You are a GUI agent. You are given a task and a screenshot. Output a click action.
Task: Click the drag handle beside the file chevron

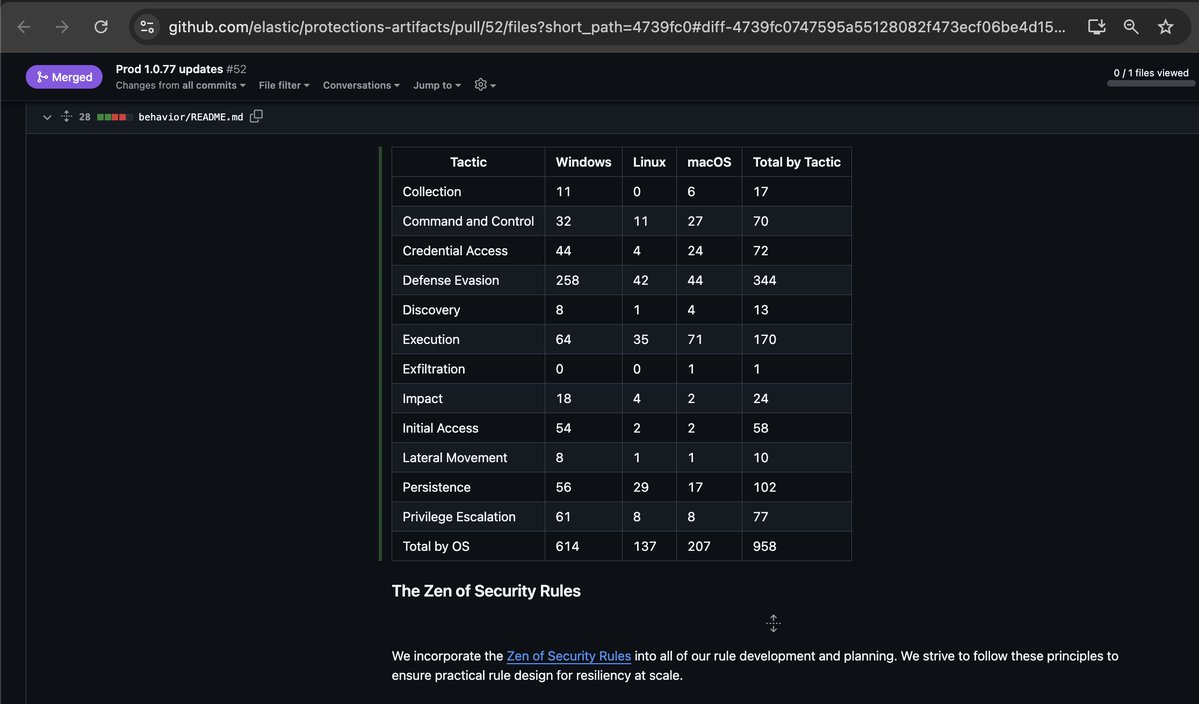[66, 116]
